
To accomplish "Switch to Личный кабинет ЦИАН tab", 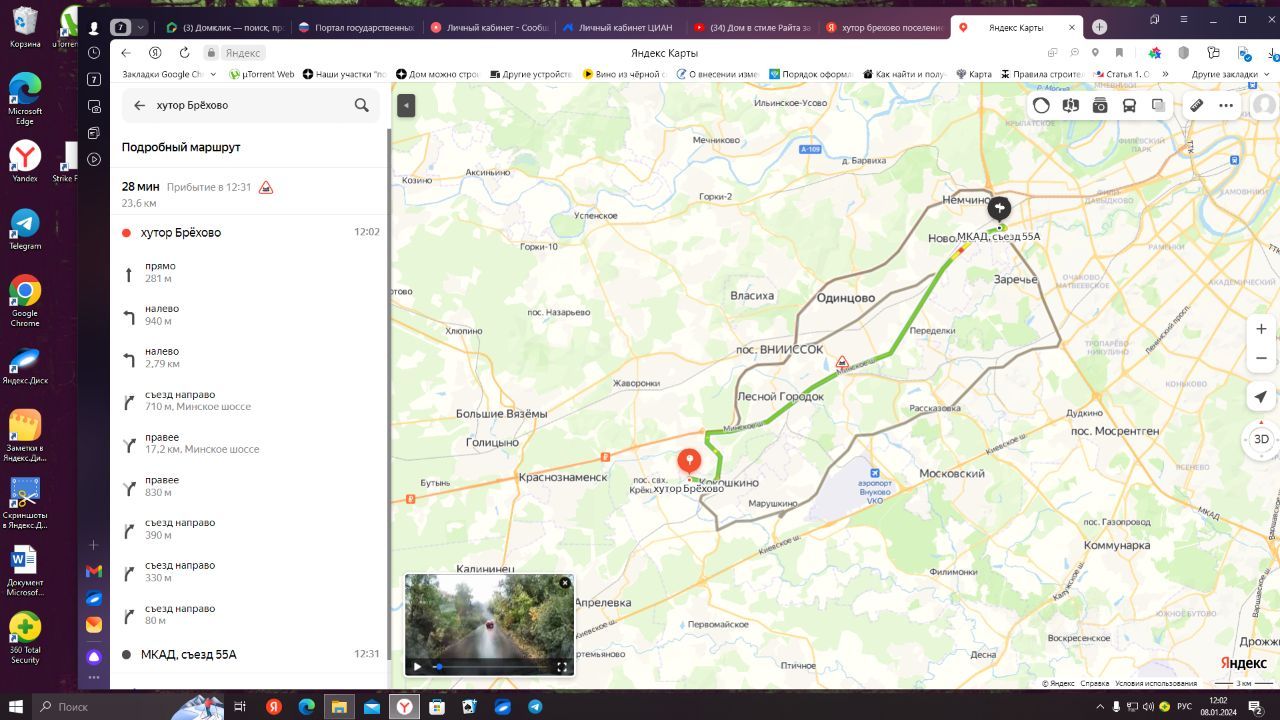I will (x=620, y=28).
